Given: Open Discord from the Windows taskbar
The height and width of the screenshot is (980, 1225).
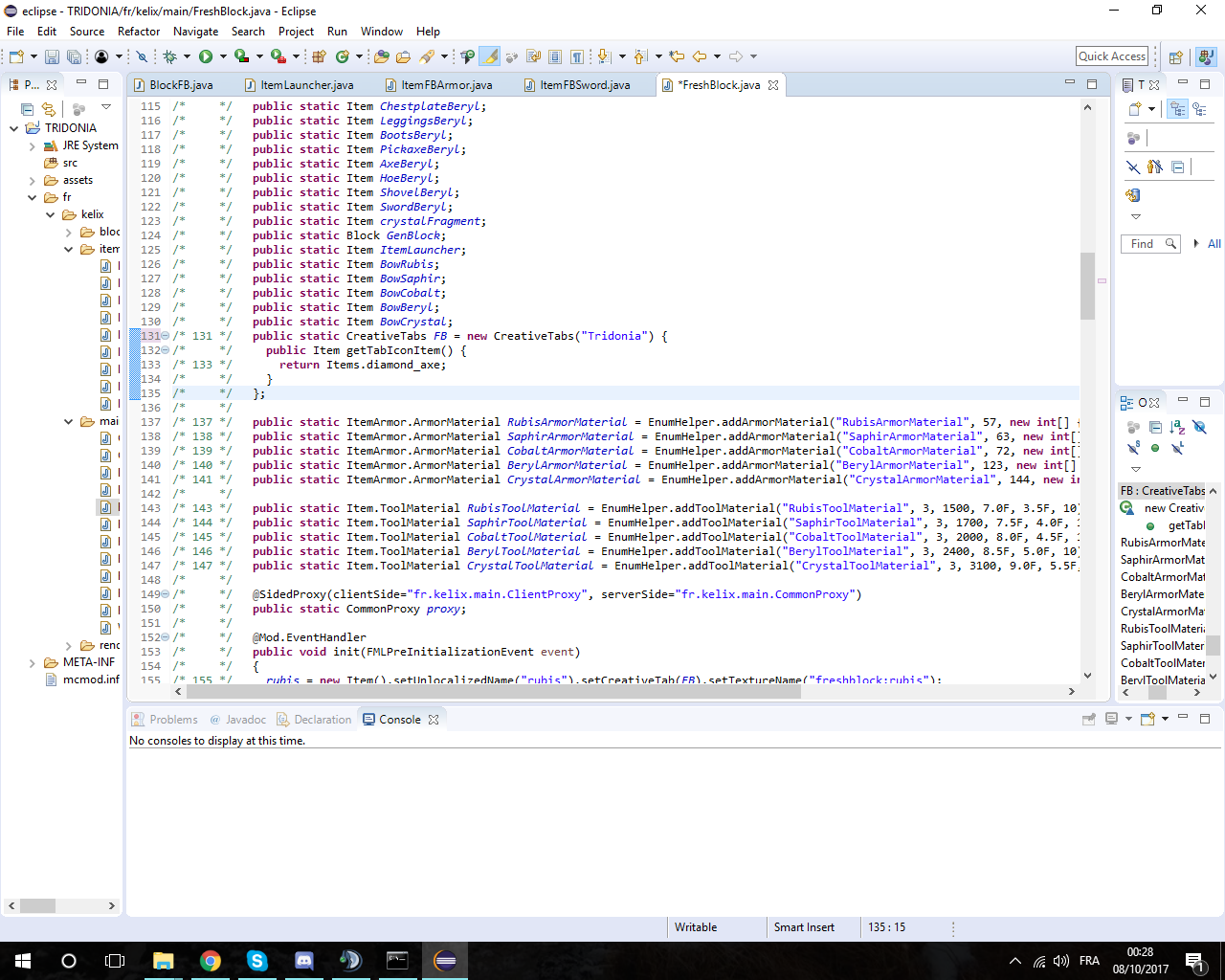Looking at the screenshot, I should [304, 960].
